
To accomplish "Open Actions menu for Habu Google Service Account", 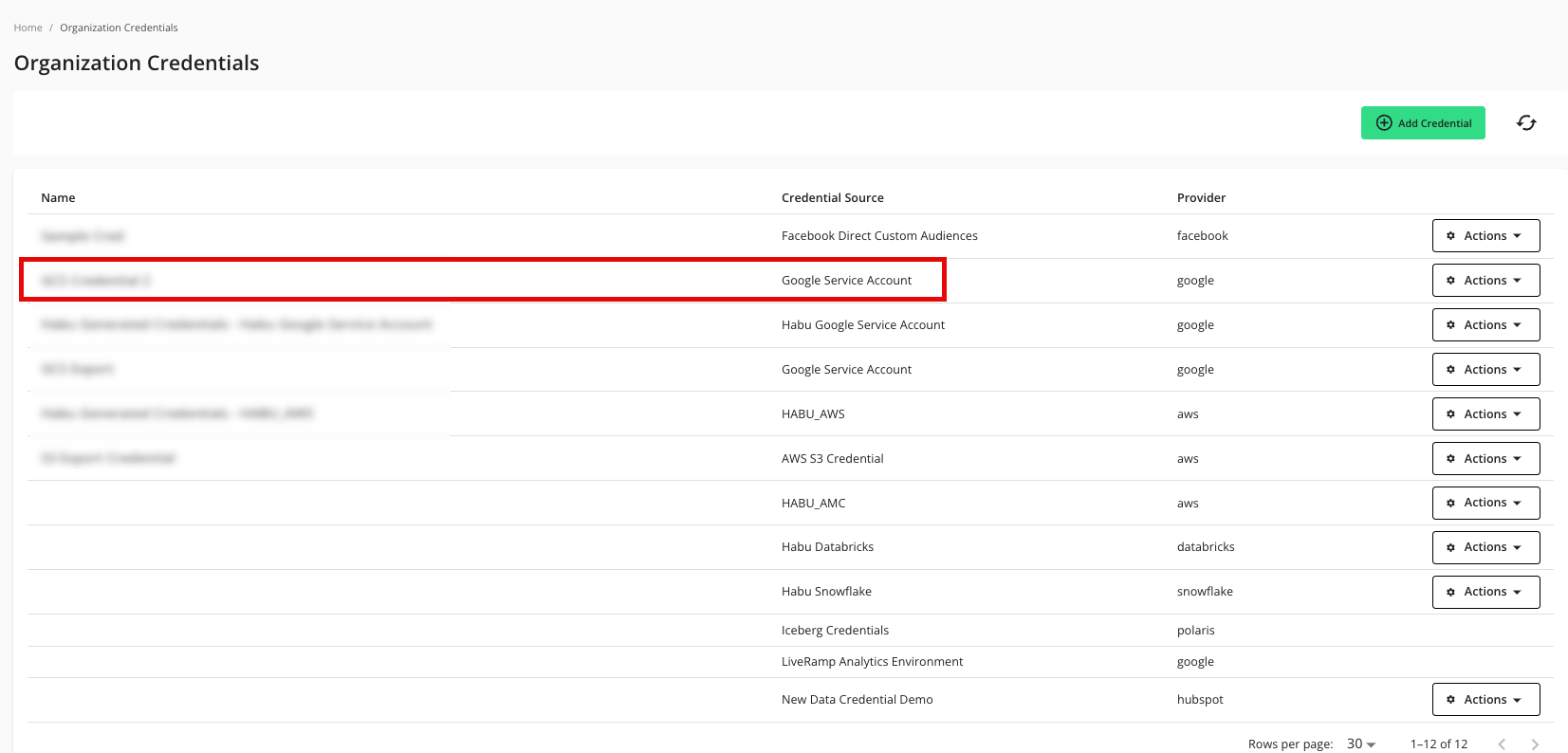I will [1485, 325].
